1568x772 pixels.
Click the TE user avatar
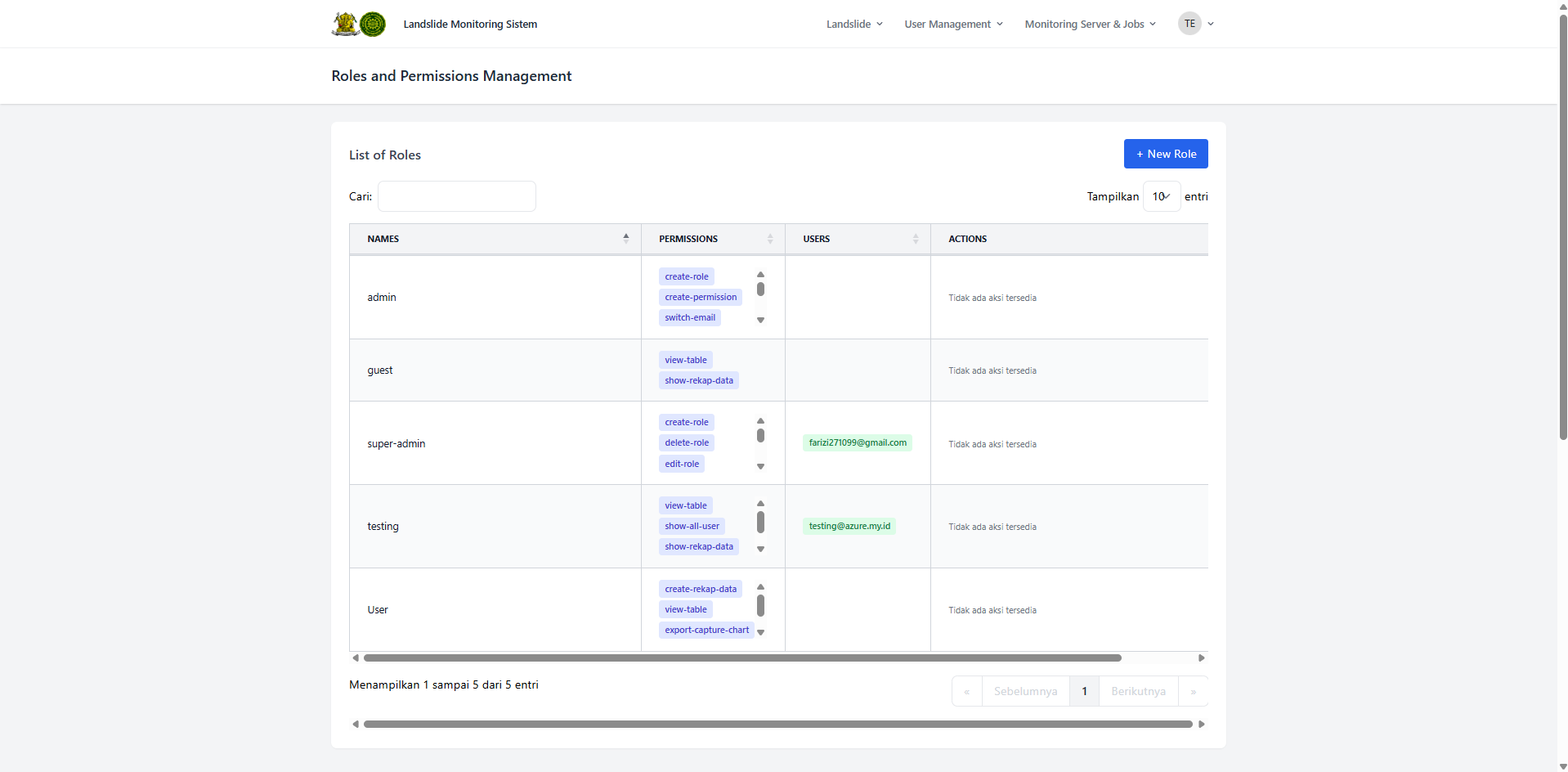tap(1189, 24)
